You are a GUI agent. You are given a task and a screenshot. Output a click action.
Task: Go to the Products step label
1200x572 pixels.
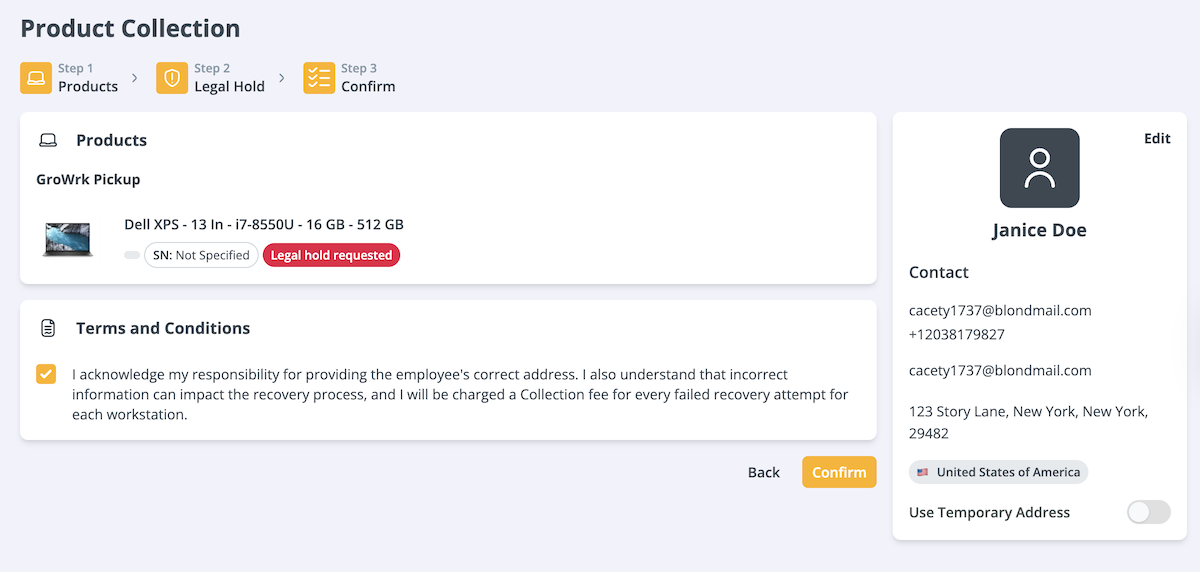88,86
